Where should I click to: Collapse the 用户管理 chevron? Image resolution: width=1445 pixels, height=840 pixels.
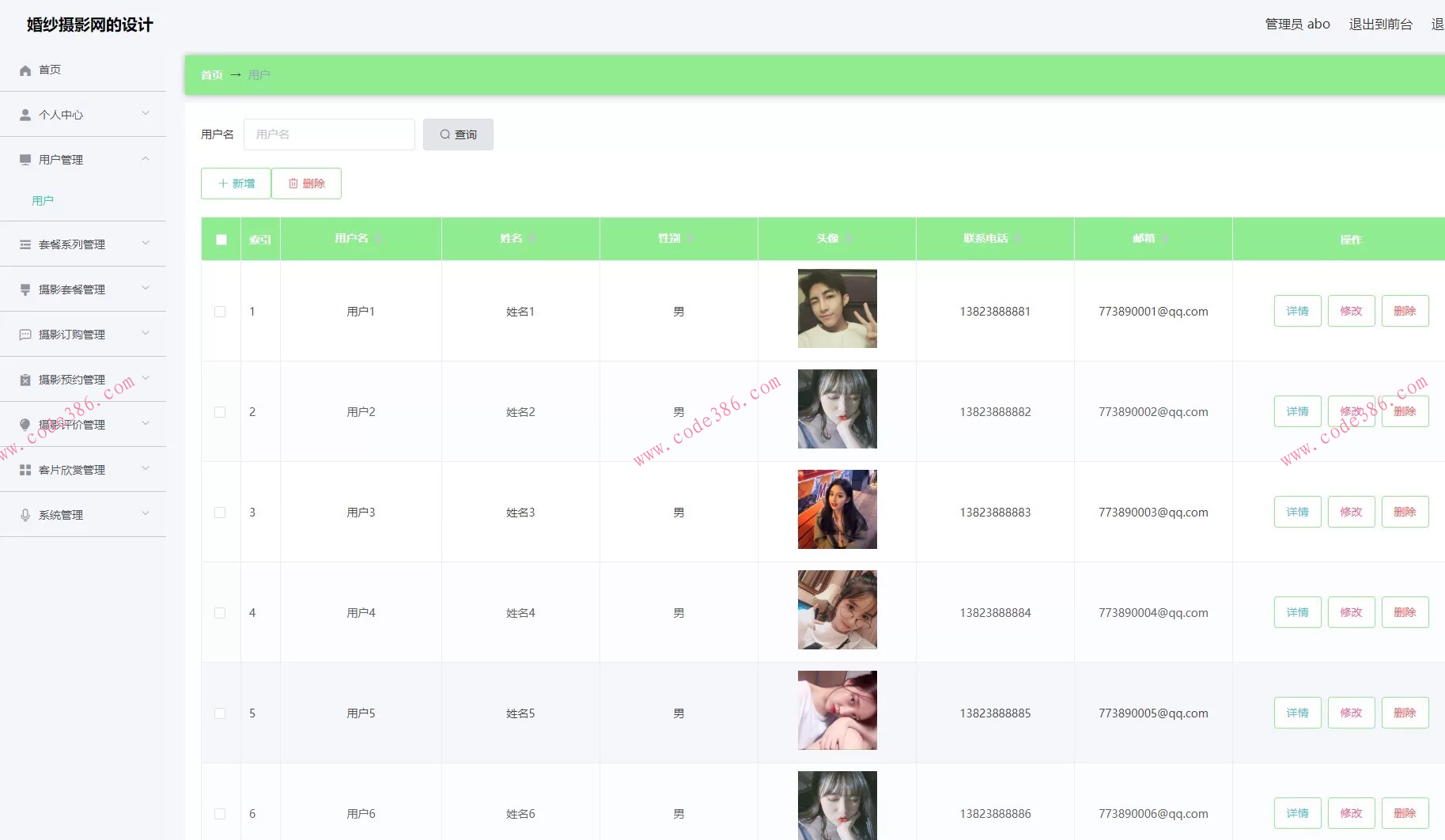(x=146, y=159)
